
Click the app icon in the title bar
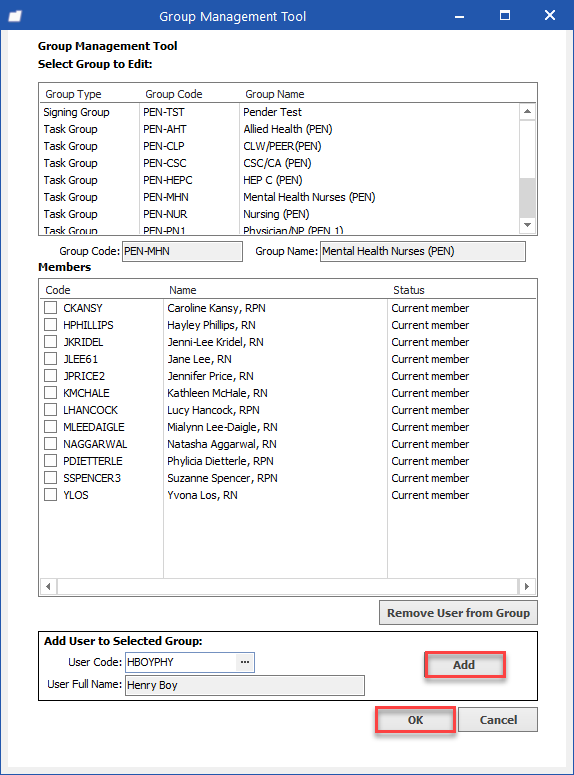point(15,16)
